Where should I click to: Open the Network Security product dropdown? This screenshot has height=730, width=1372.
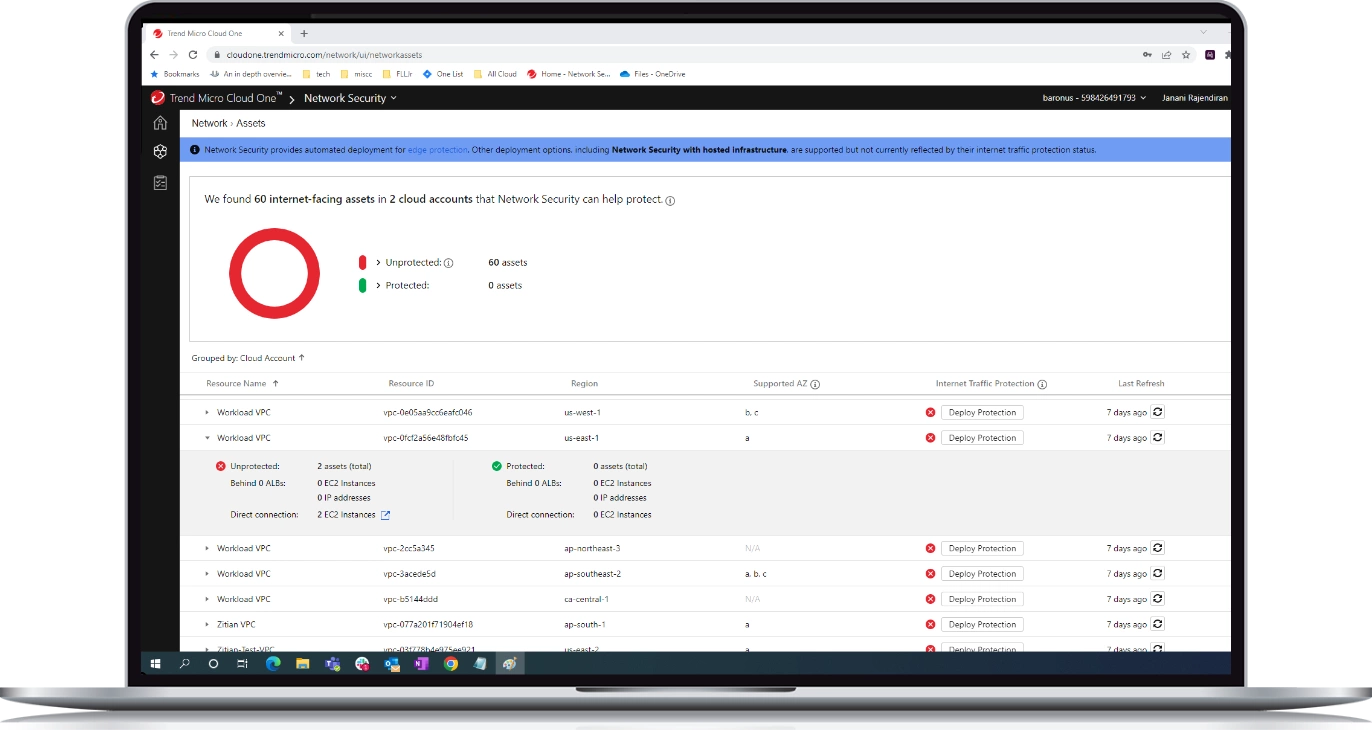point(350,98)
